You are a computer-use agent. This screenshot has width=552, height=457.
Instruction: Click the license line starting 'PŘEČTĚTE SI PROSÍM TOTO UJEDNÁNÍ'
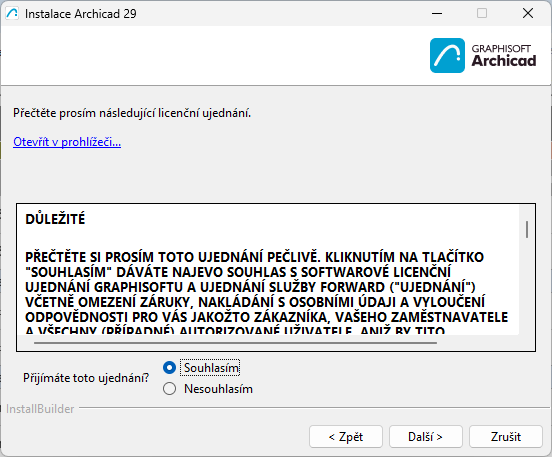pos(255,257)
